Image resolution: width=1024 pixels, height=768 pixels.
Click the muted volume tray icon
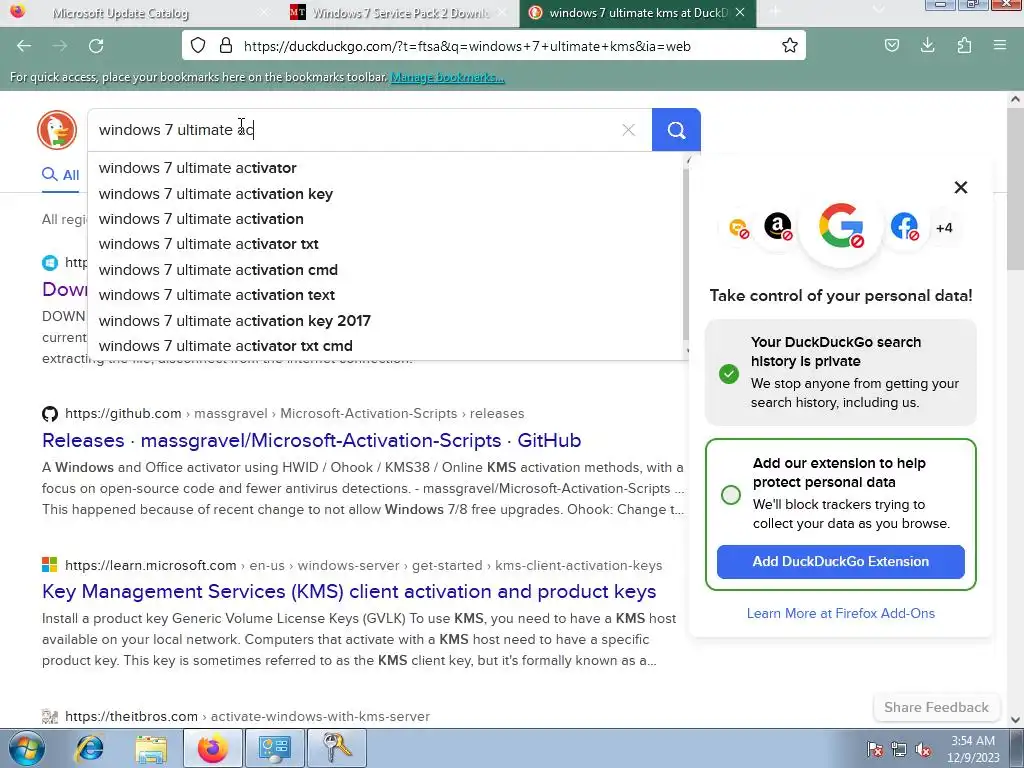(x=923, y=749)
